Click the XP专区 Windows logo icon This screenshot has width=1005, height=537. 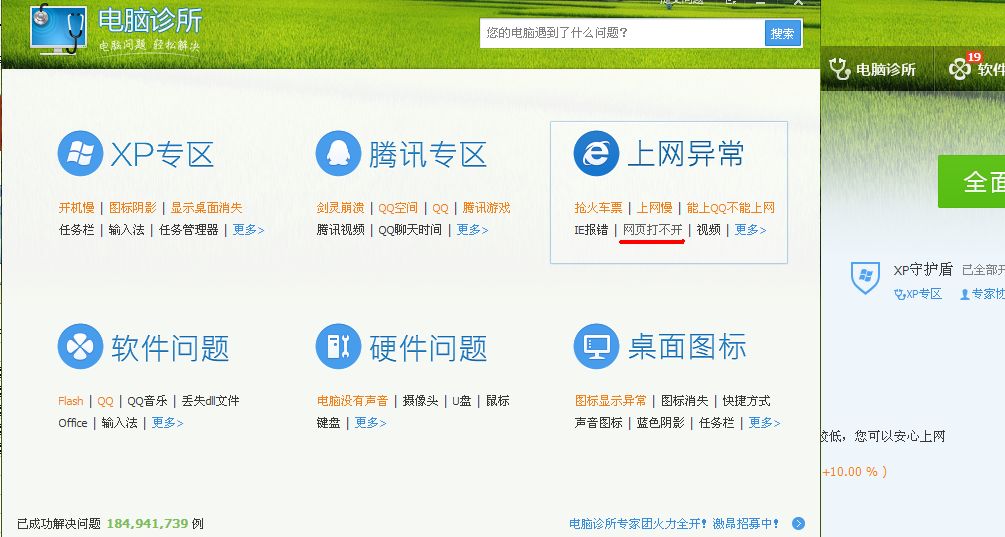80,153
